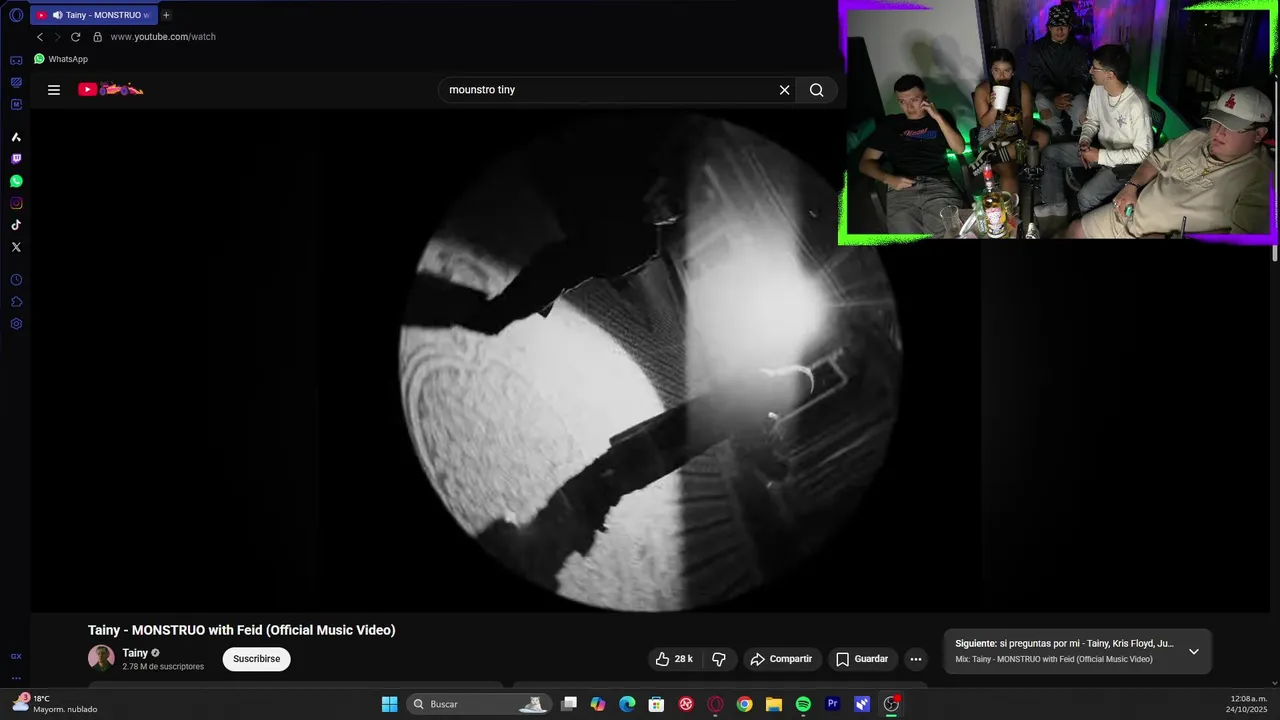Mute the Tainy tab speaker icon
Screen dimensions: 1280x720
pyautogui.click(x=57, y=15)
